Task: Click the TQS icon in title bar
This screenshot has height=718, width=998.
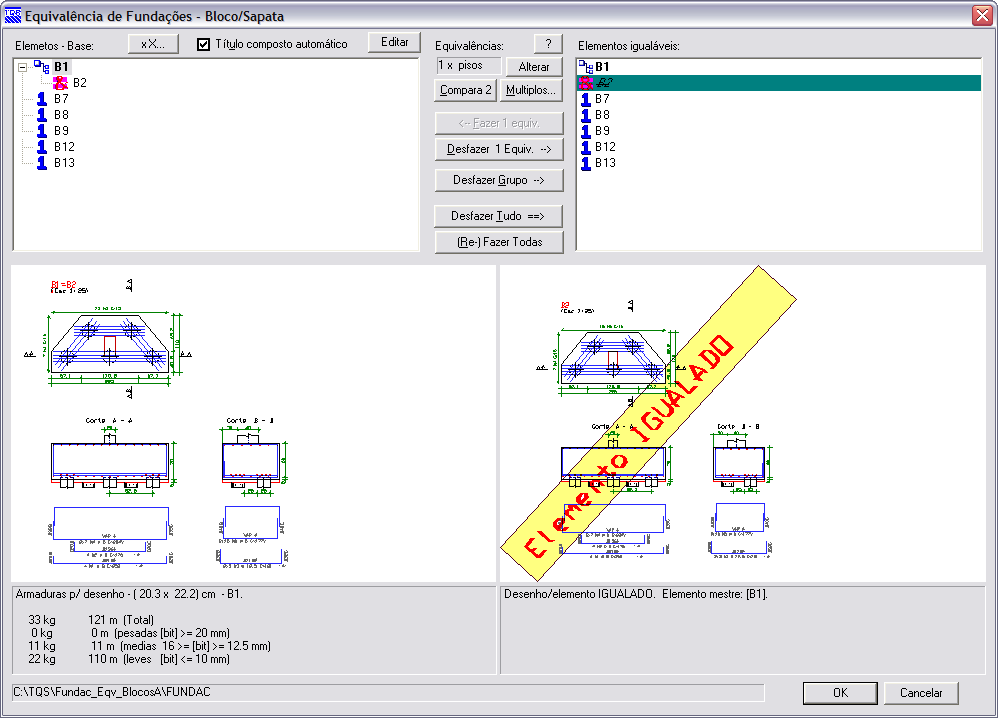Action: click(13, 16)
